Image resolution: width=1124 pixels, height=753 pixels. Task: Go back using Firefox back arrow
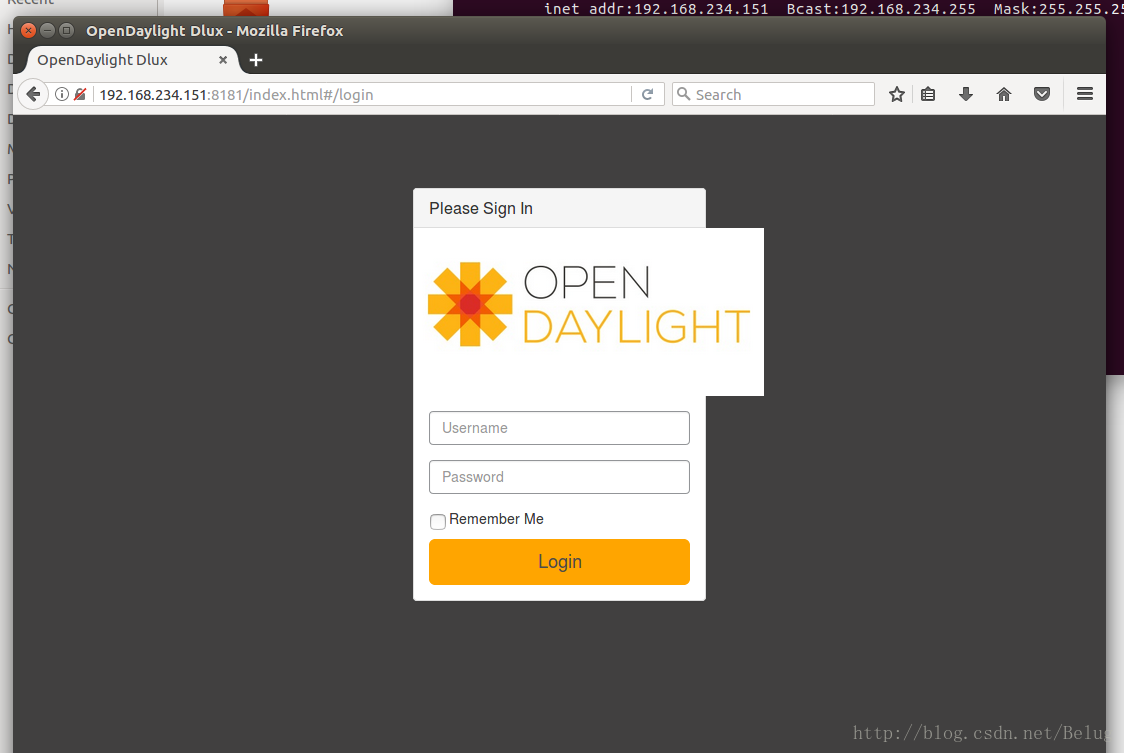pos(32,95)
